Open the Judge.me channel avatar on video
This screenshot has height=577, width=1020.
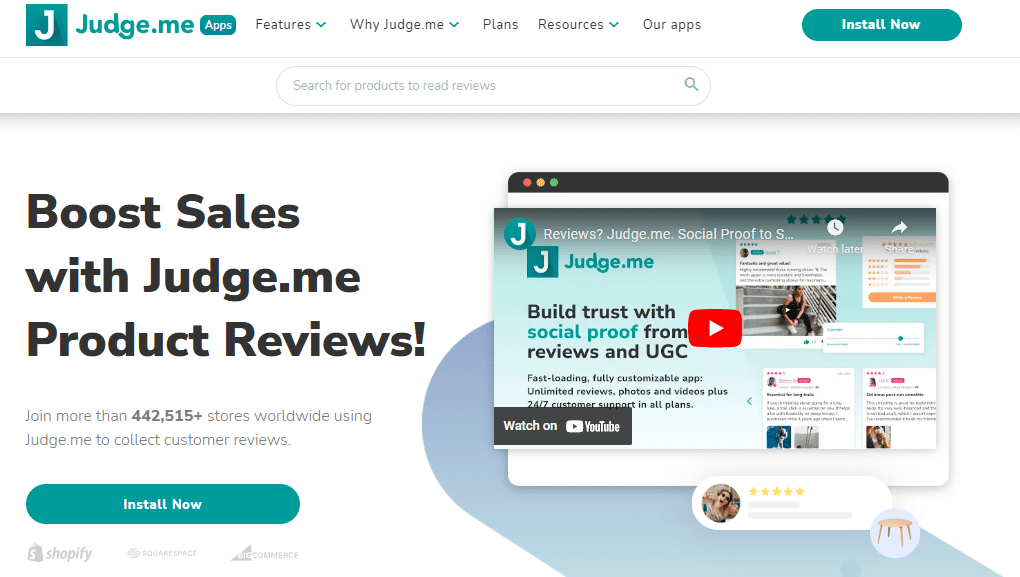pyautogui.click(x=520, y=234)
